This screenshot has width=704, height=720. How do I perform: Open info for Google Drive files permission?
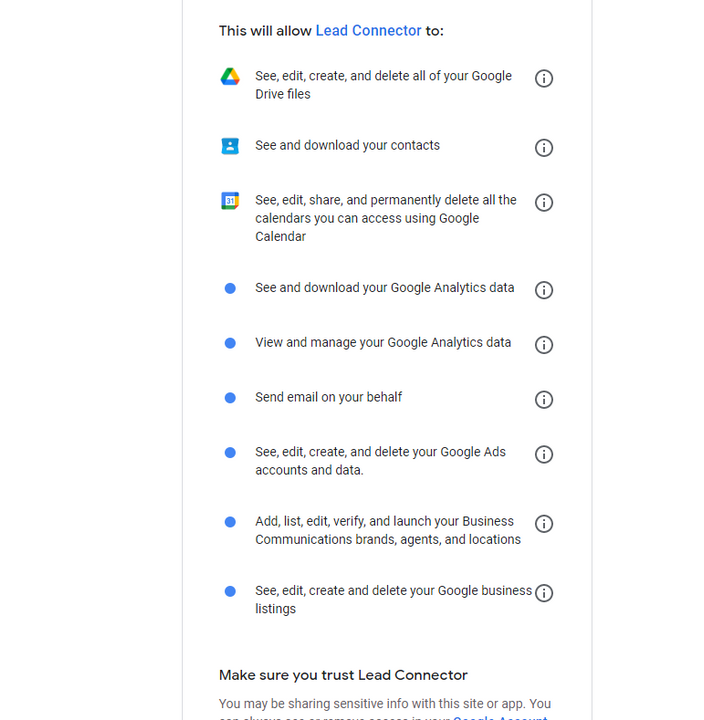[x=544, y=79]
